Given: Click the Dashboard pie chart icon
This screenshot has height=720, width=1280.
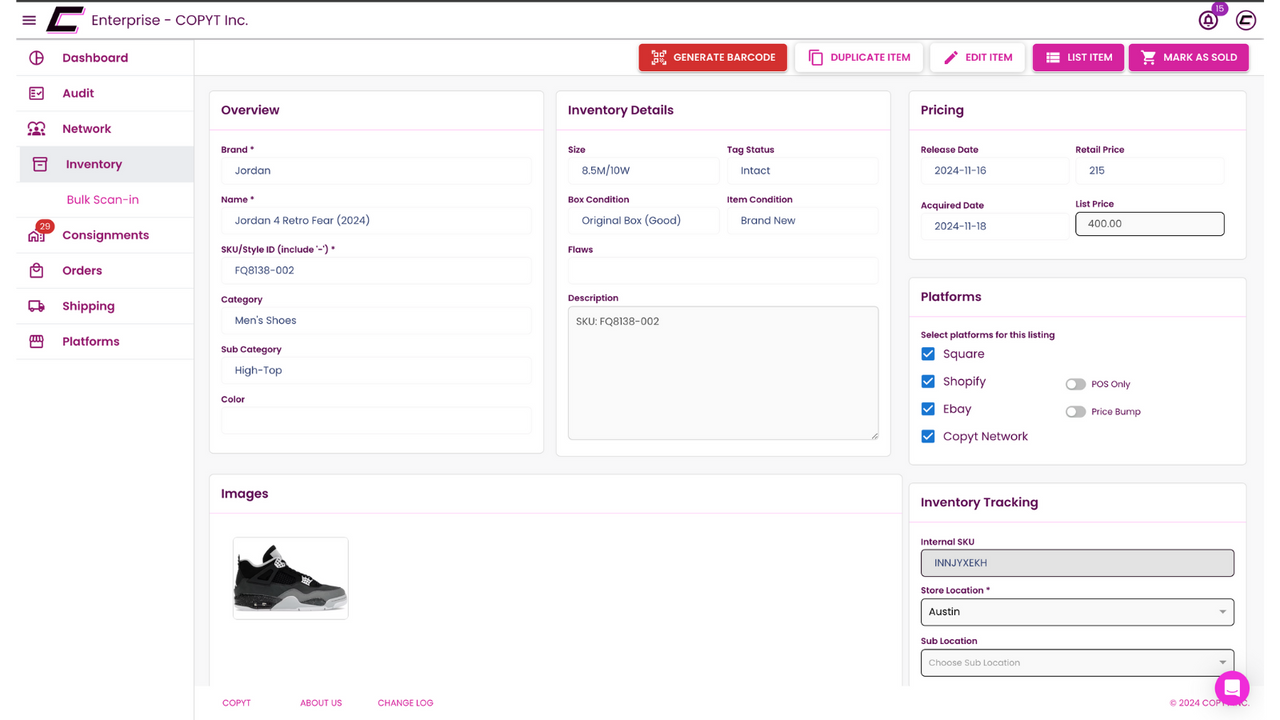Looking at the screenshot, I should coord(37,58).
